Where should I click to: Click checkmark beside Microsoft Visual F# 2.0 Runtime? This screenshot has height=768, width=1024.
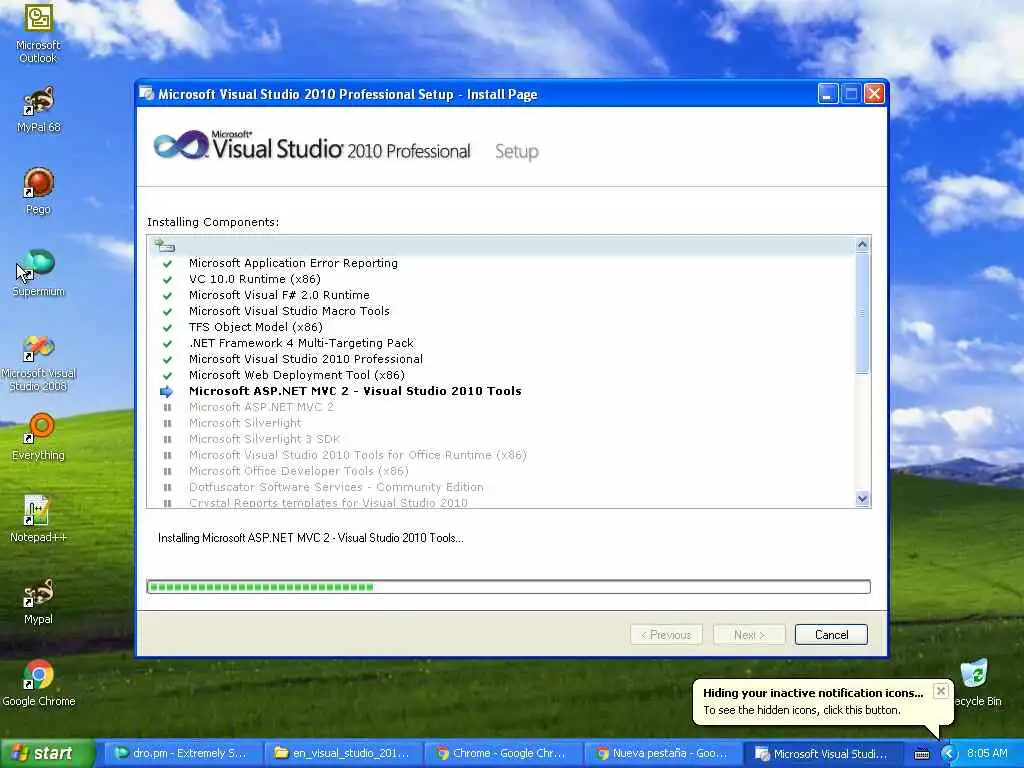coord(167,295)
